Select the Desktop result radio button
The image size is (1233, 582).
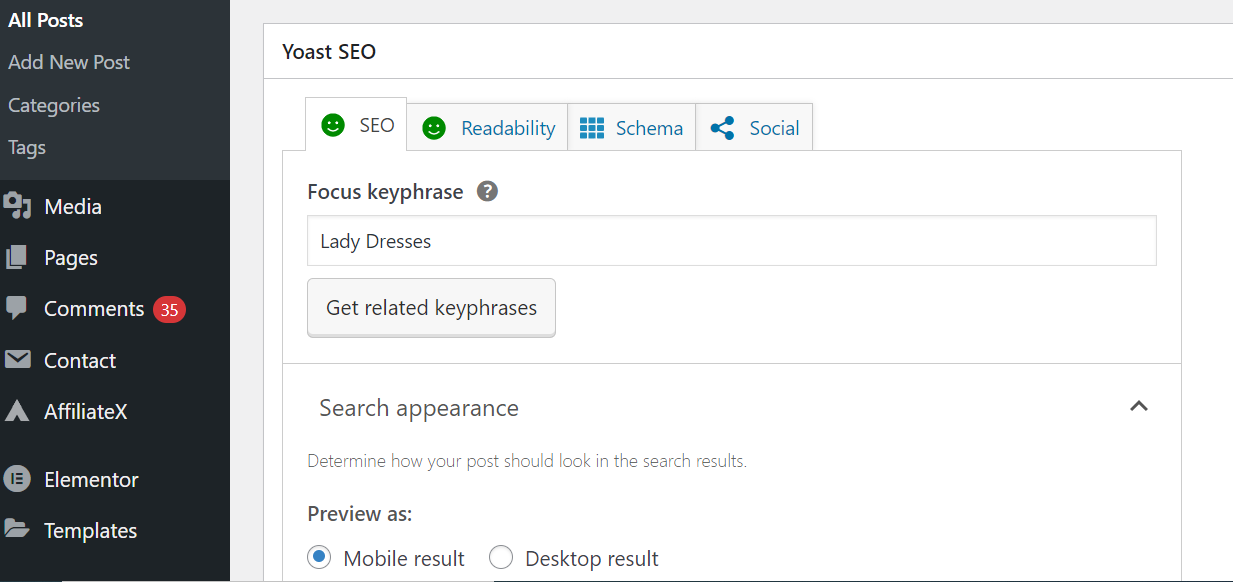click(500, 558)
